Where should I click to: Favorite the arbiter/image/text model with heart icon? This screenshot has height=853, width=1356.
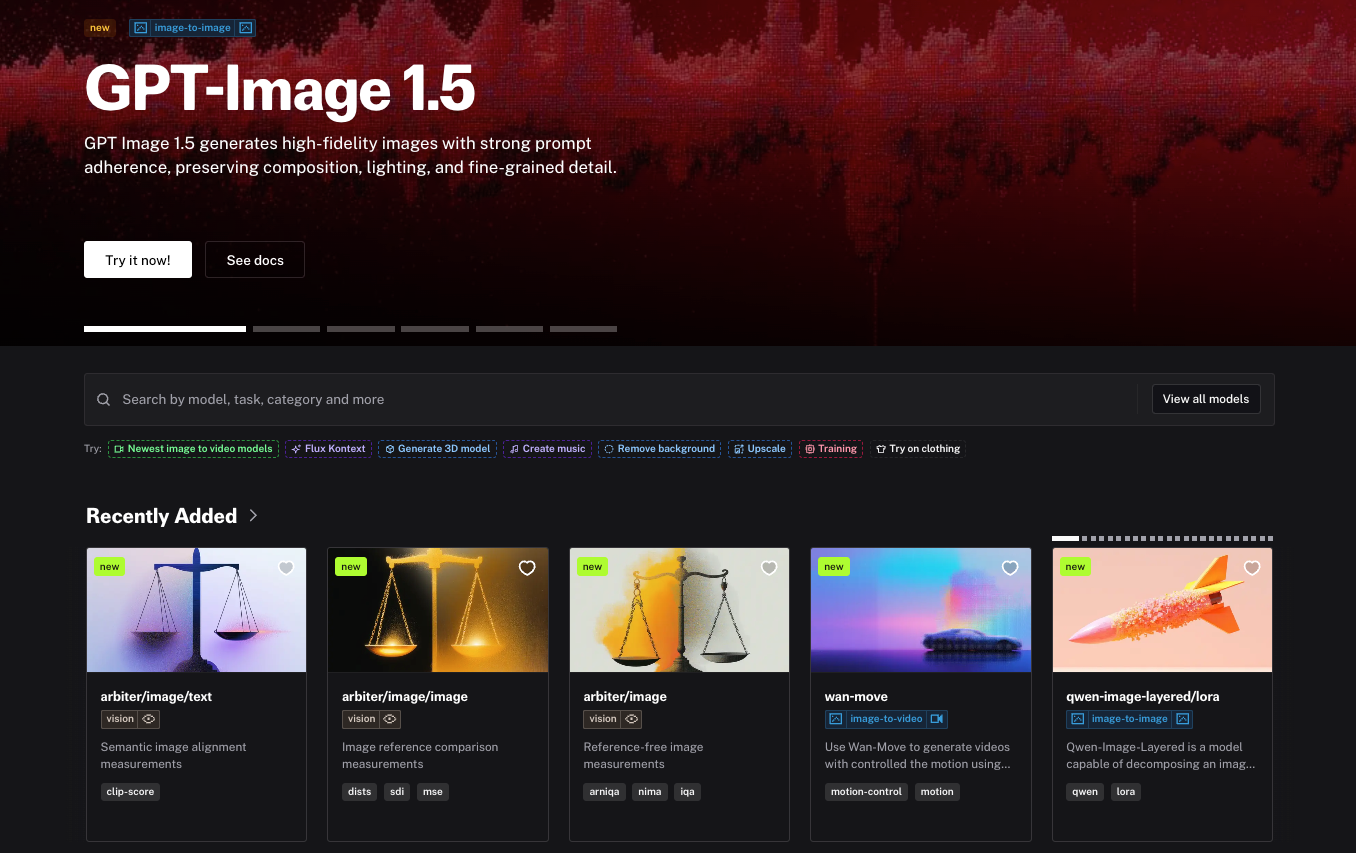[286, 568]
